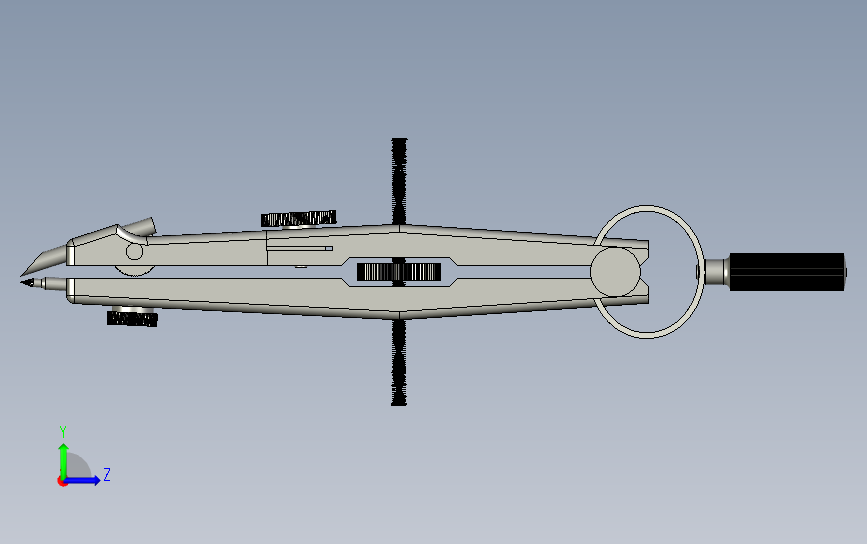Select the metal collar between ring and handle

pos(717,271)
